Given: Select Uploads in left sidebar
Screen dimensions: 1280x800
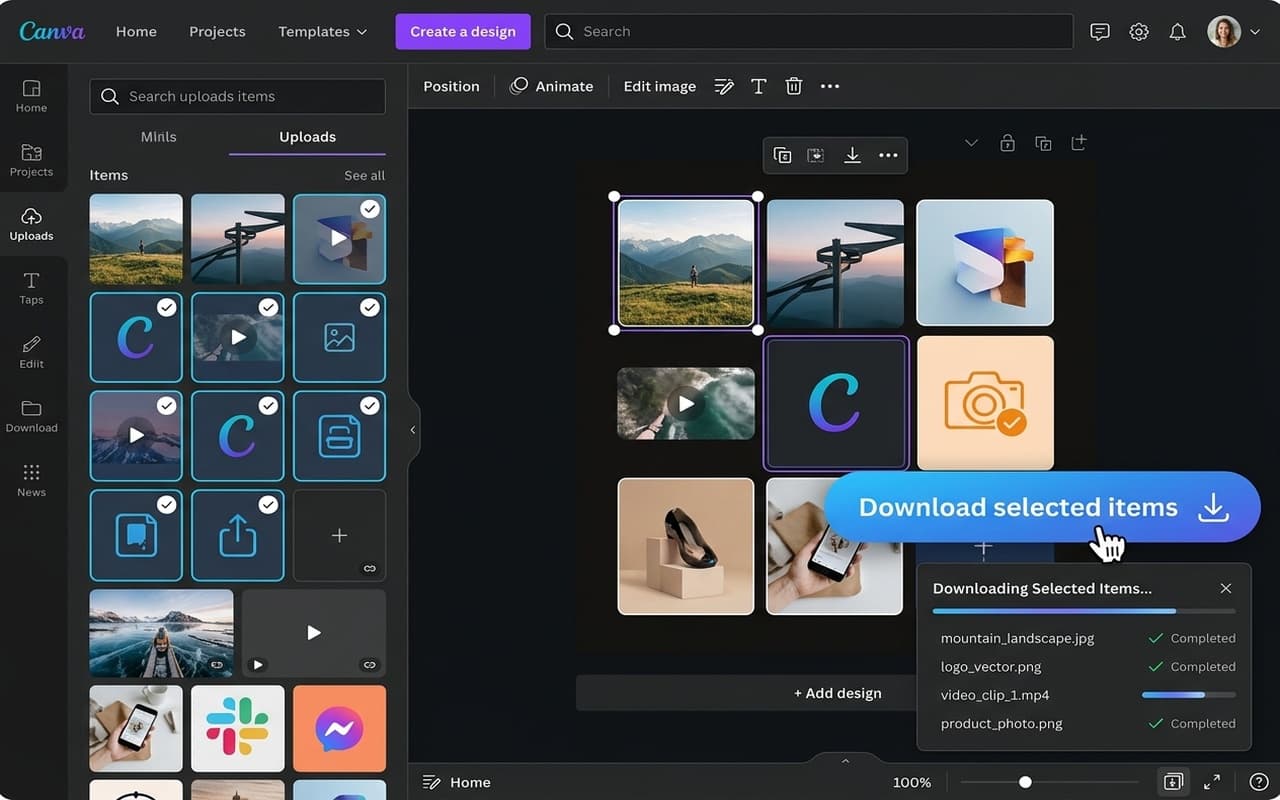Looking at the screenshot, I should (x=31, y=224).
